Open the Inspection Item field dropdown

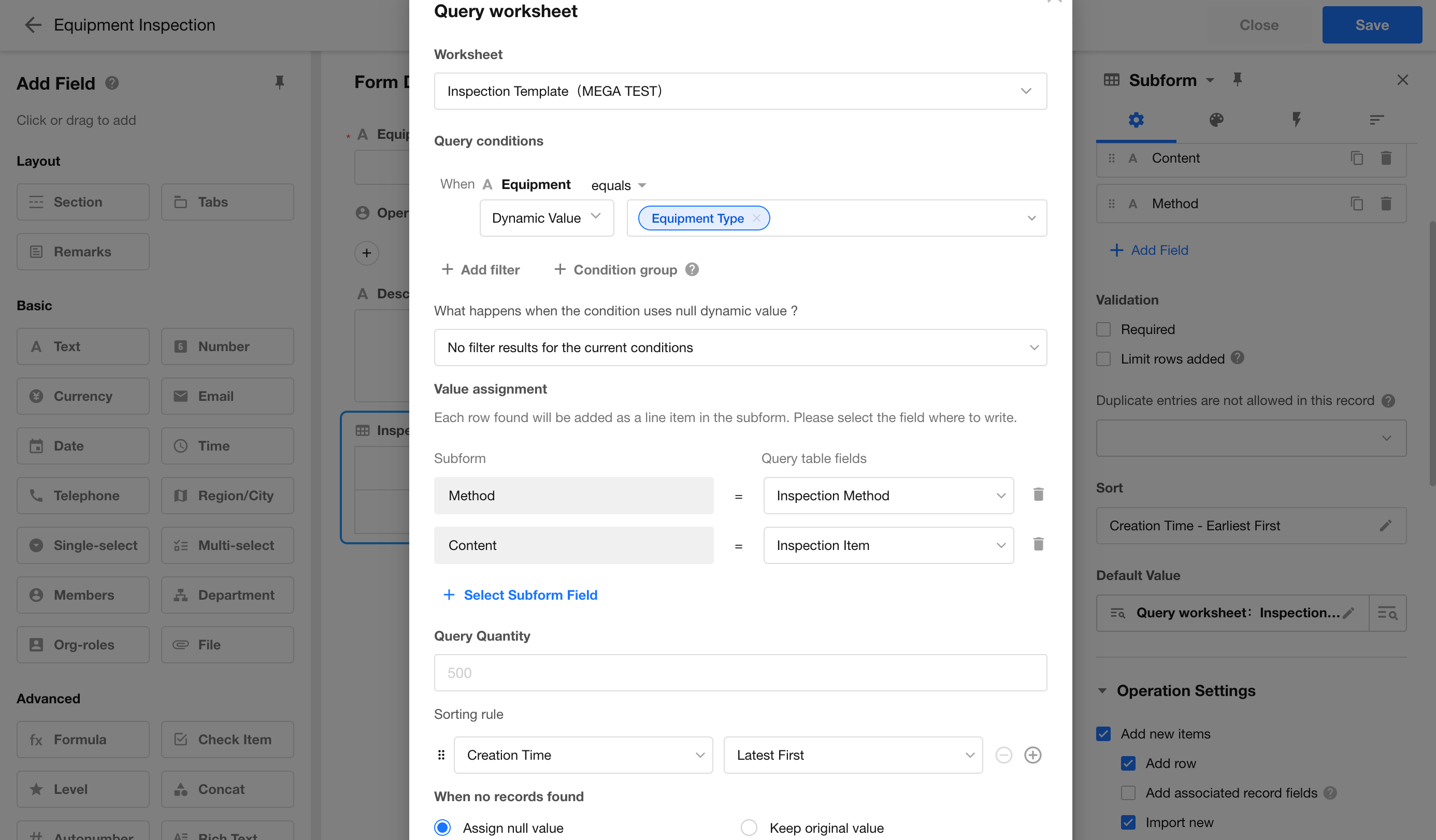click(x=888, y=545)
